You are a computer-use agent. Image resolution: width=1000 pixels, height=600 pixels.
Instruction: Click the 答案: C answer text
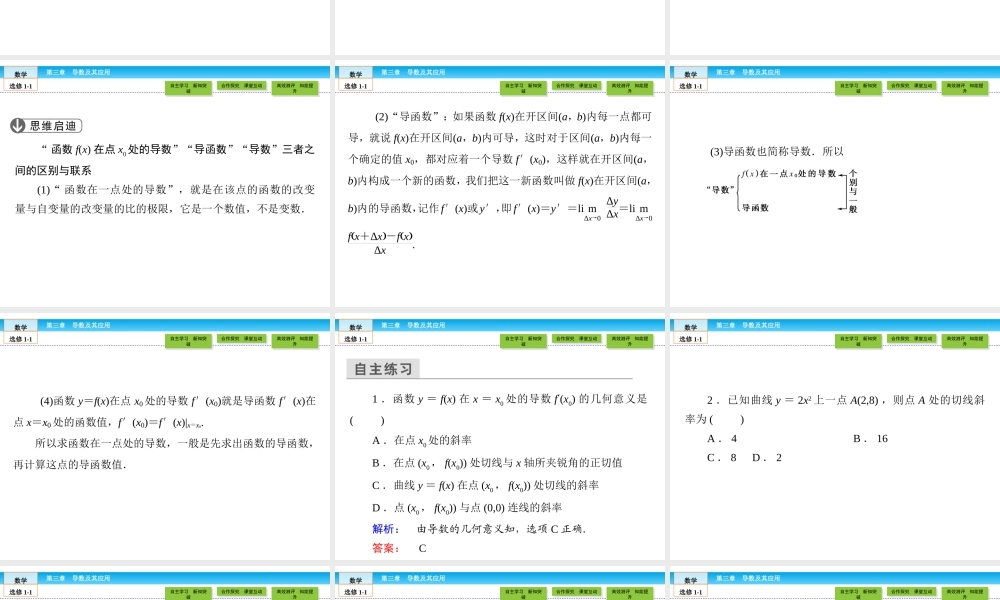tap(398, 546)
